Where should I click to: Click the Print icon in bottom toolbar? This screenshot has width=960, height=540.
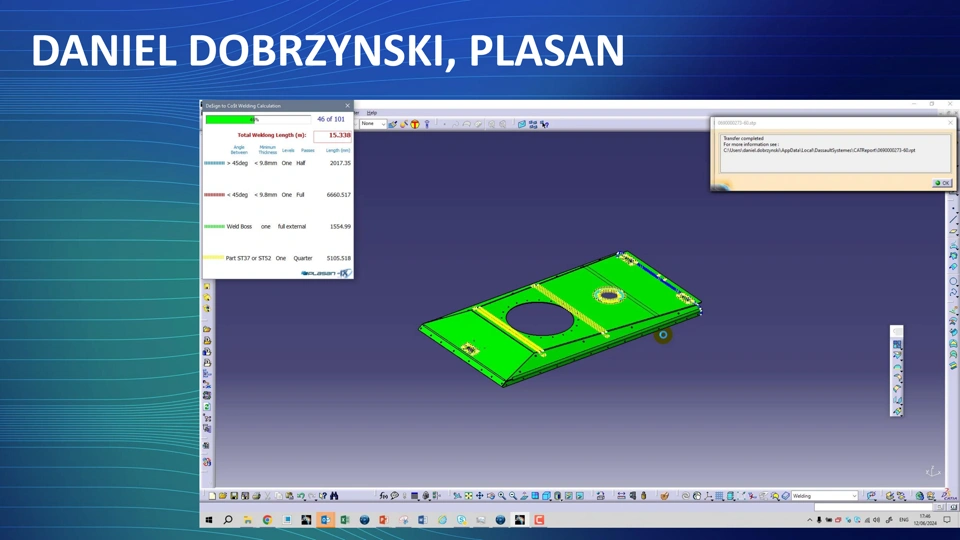pyautogui.click(x=257, y=496)
